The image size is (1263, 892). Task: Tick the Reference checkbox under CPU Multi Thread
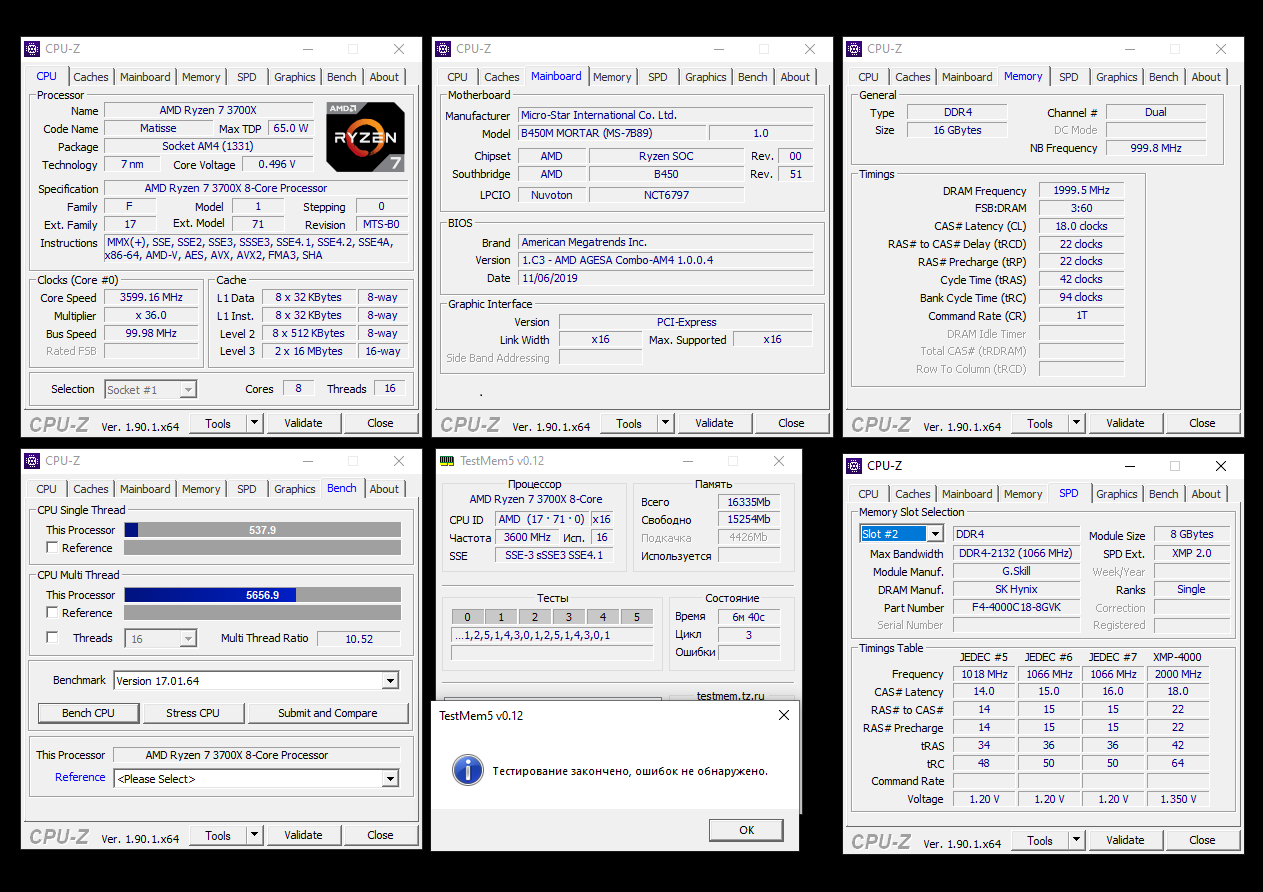pos(52,613)
